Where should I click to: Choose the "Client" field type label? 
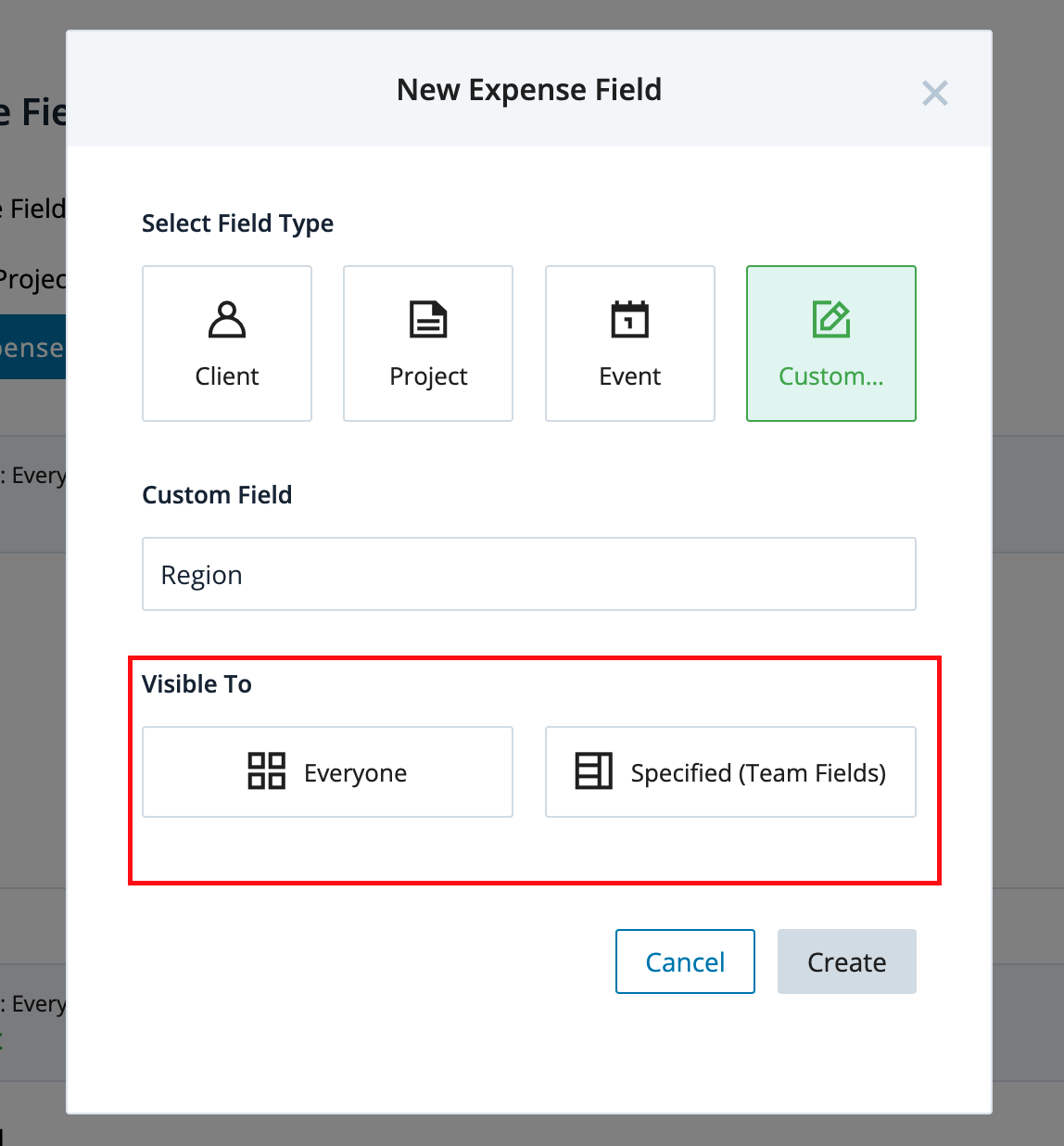(x=227, y=376)
